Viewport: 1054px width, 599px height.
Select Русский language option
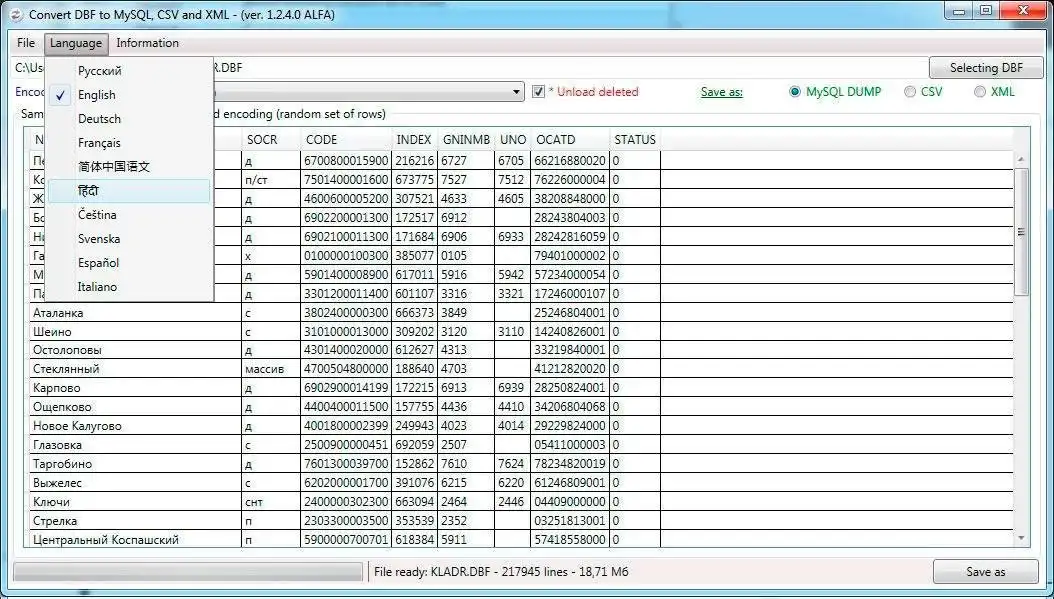coord(129,71)
